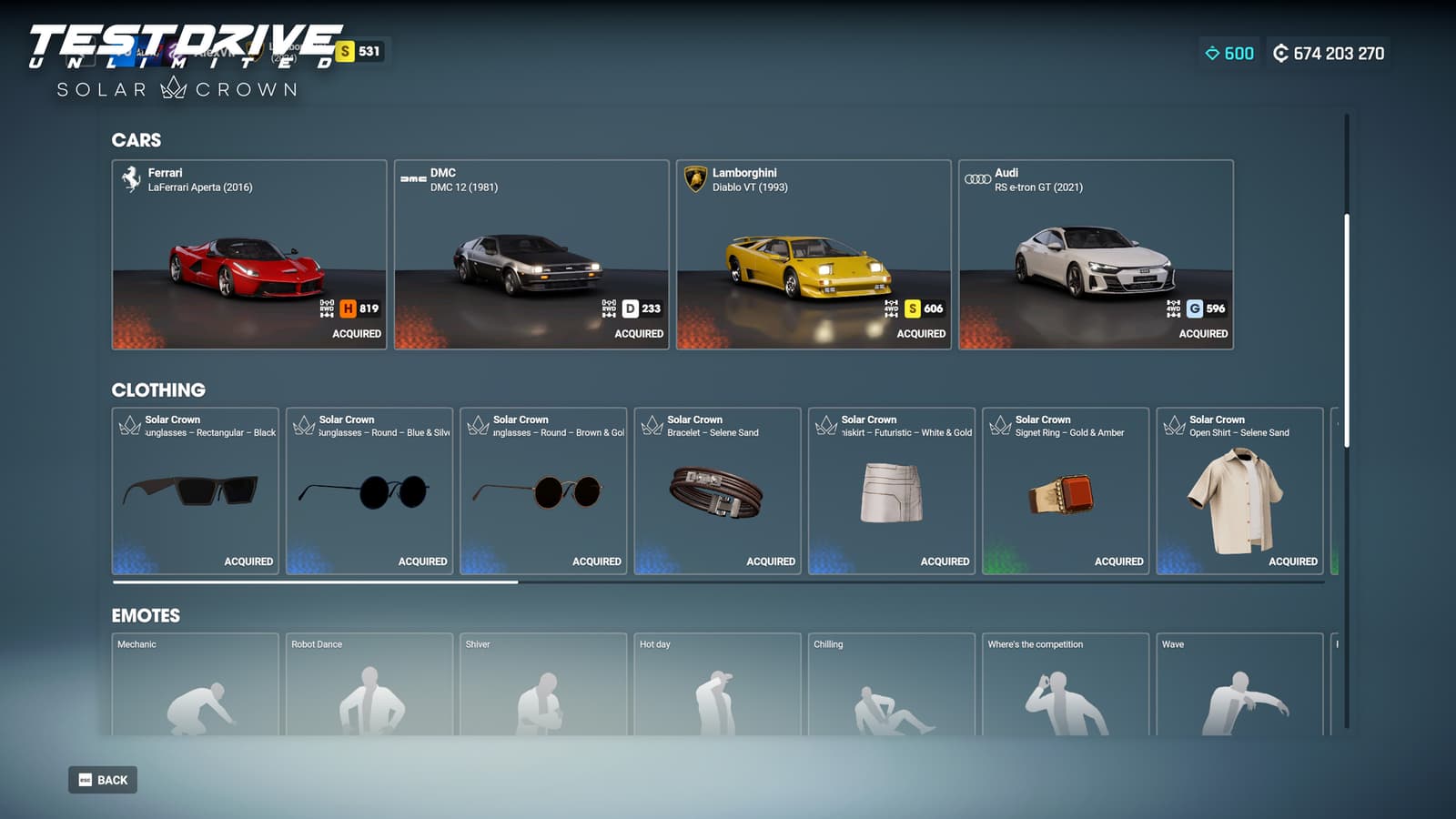Click the crown logo on Rectangular Black sunglasses card
Screen dimensions: 1456x819
(x=130, y=425)
